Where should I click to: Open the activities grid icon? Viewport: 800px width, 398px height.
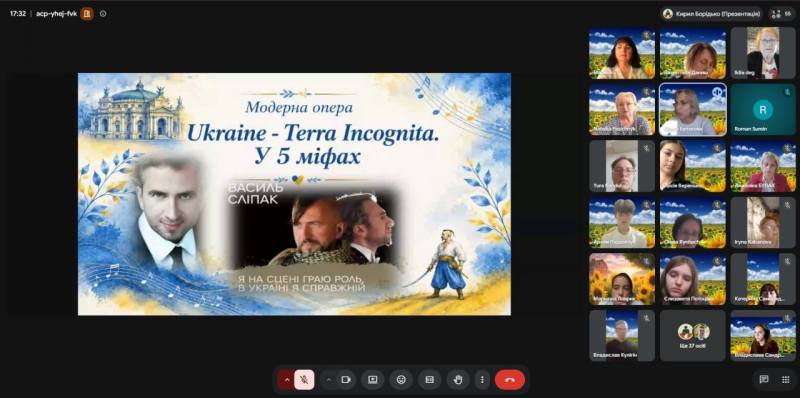tap(786, 379)
